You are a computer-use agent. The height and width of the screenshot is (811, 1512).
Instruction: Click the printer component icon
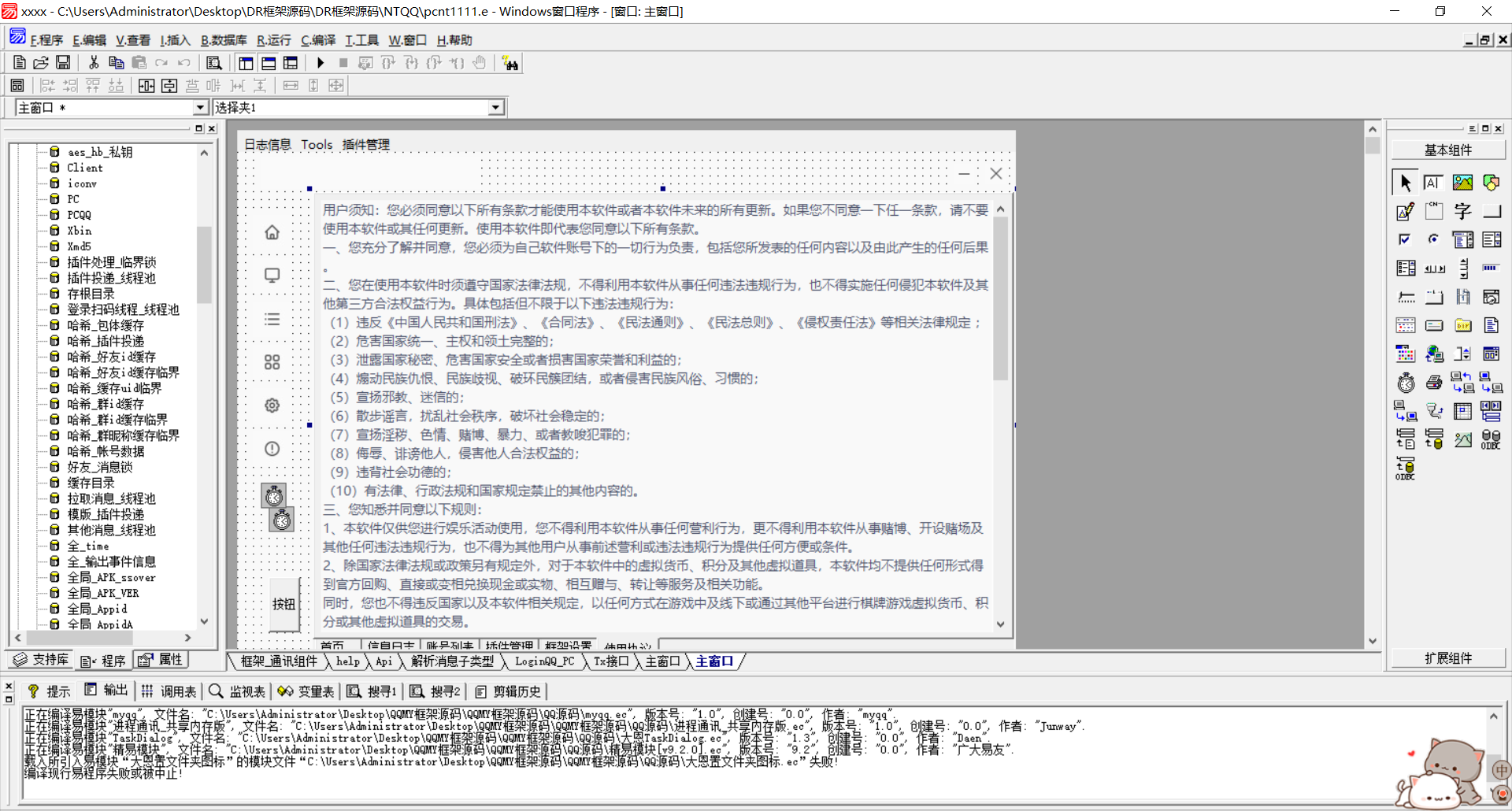[x=1433, y=382]
